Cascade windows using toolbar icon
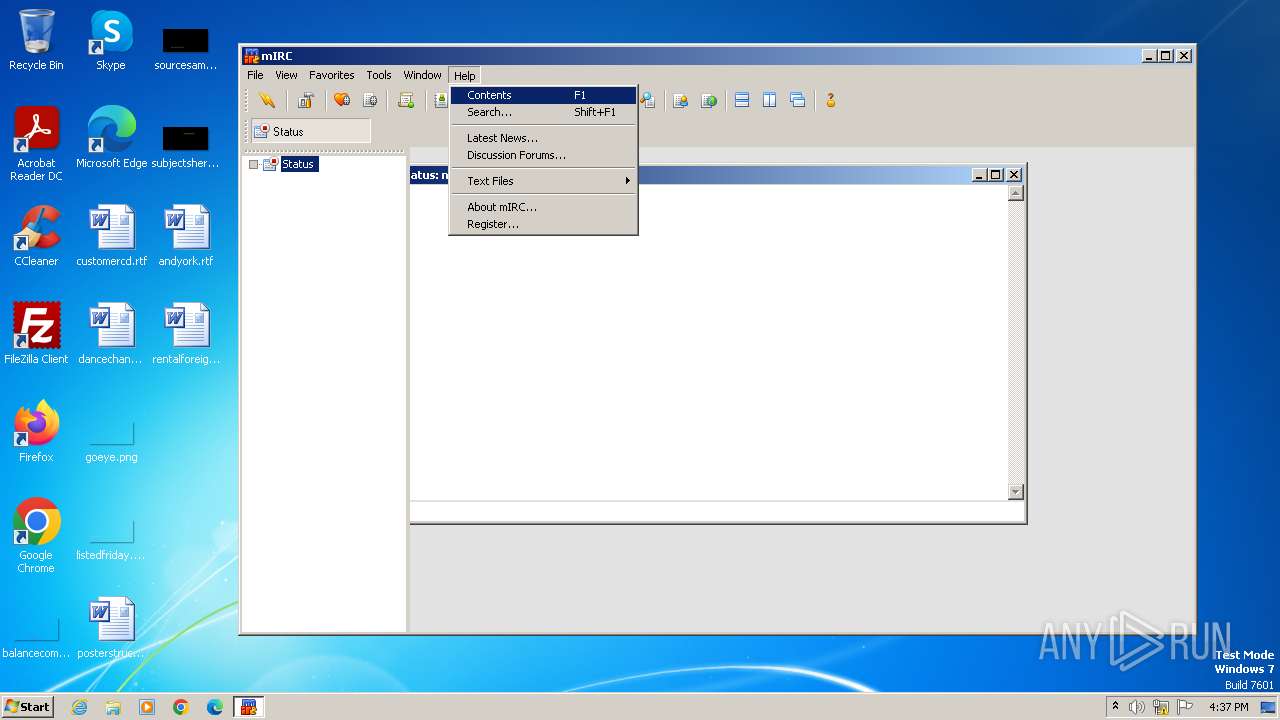The width and height of the screenshot is (1280, 720). 798,100
